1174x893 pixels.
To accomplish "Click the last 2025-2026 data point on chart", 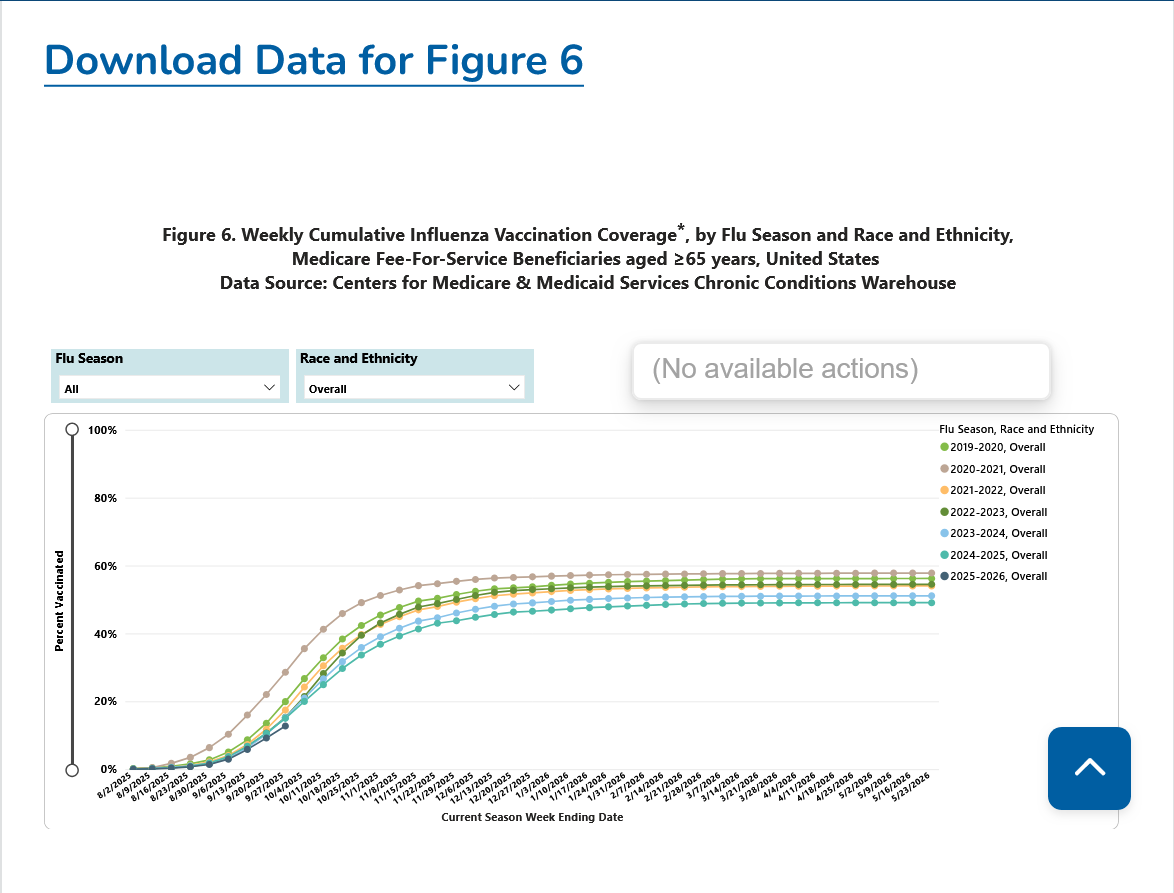I will 285,726.
